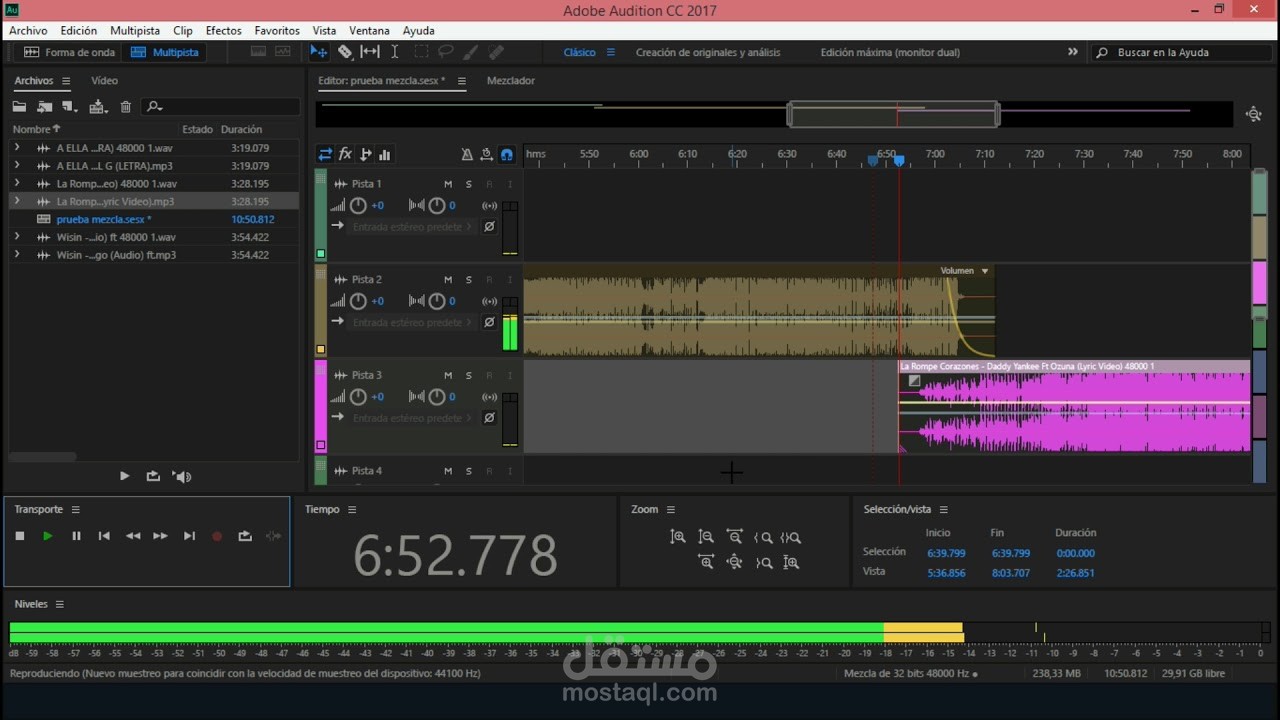Solo Pista 2 track

[468, 280]
